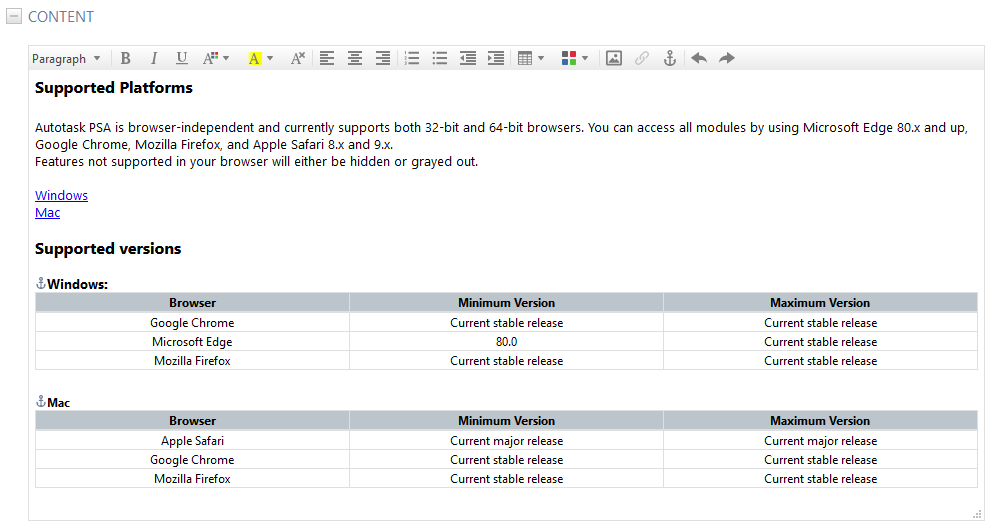Click the Apple Safari cell
This screenshot has width=995, height=528.
coord(192,441)
